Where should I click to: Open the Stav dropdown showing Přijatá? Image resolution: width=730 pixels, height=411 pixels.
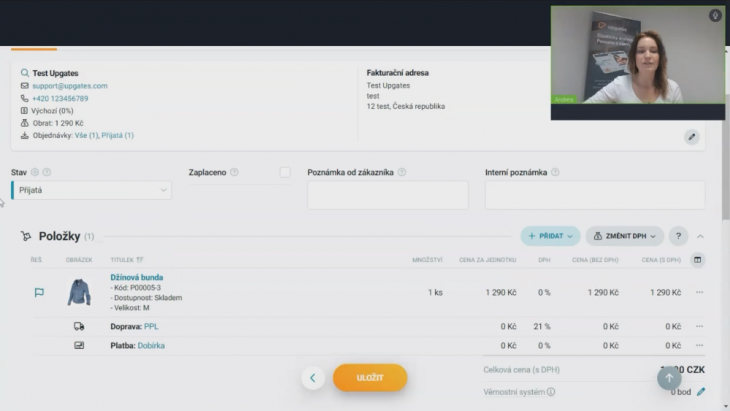tap(92, 190)
